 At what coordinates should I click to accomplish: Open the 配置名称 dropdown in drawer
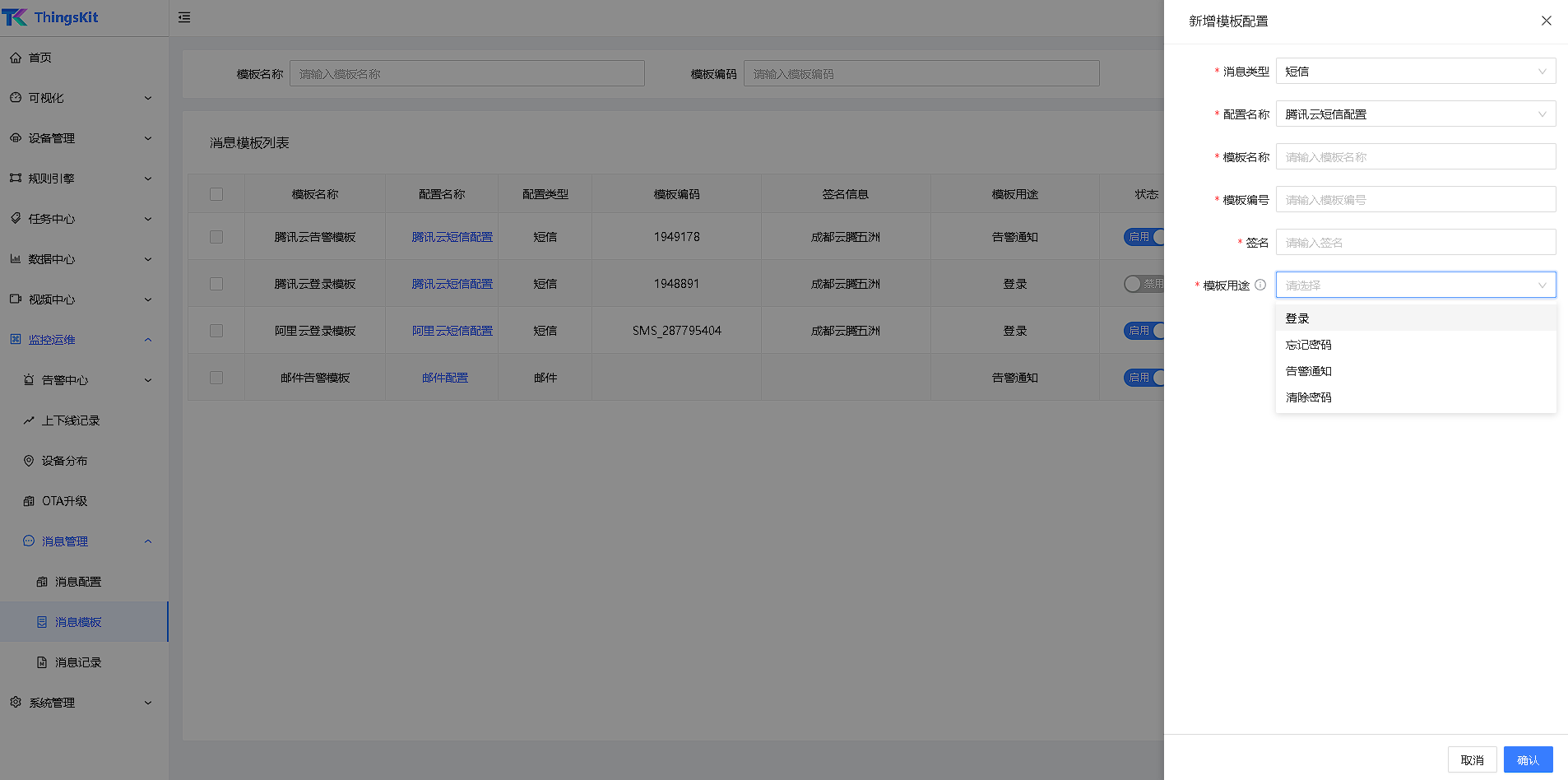coord(1415,114)
